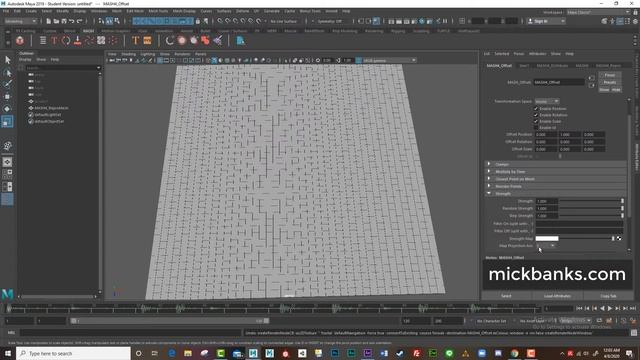Click the red download-arrow shelf icon

point(78,40)
